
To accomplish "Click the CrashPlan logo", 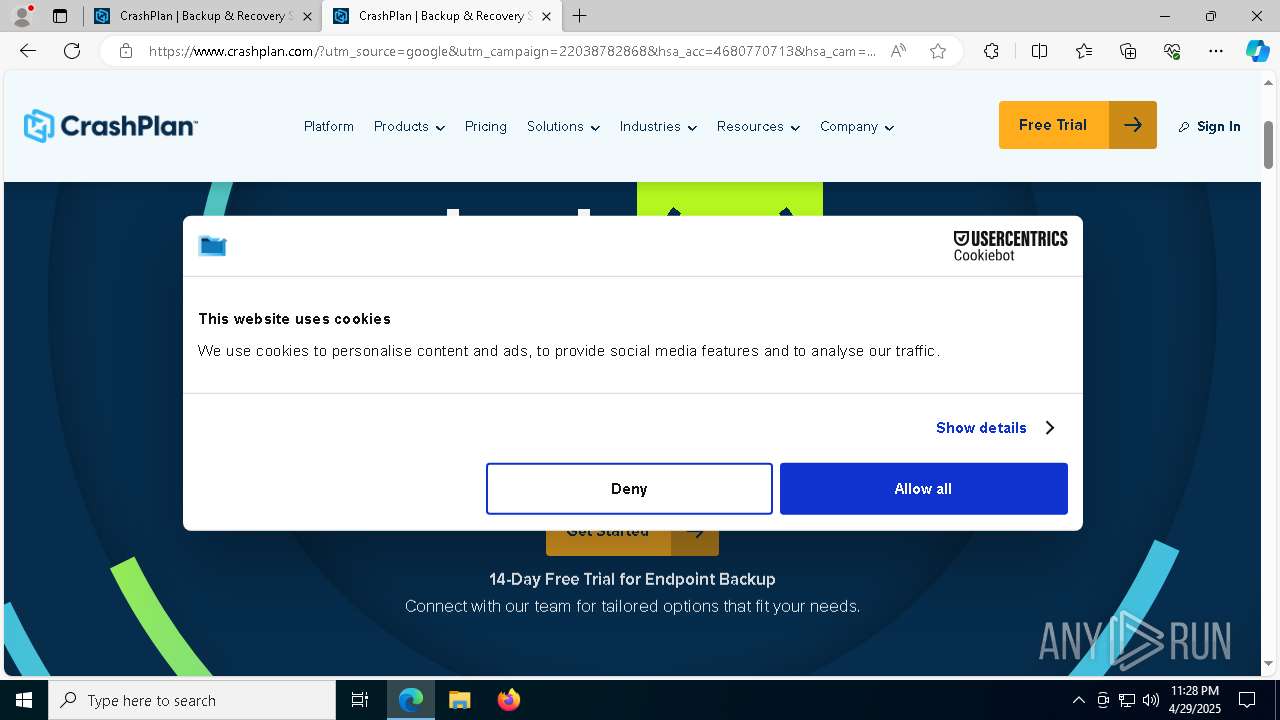I will [x=110, y=126].
